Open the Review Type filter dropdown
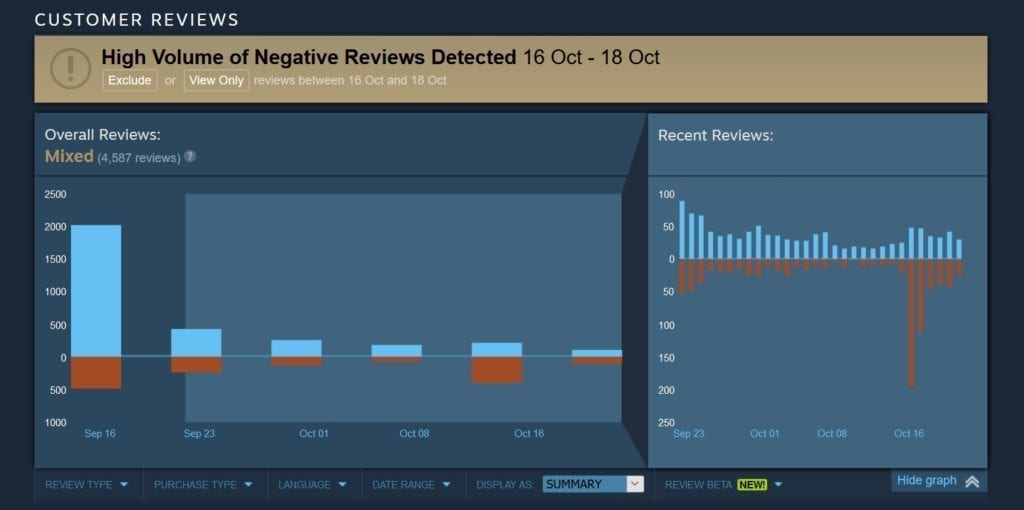Screen dimensions: 1024x510 pos(87,485)
